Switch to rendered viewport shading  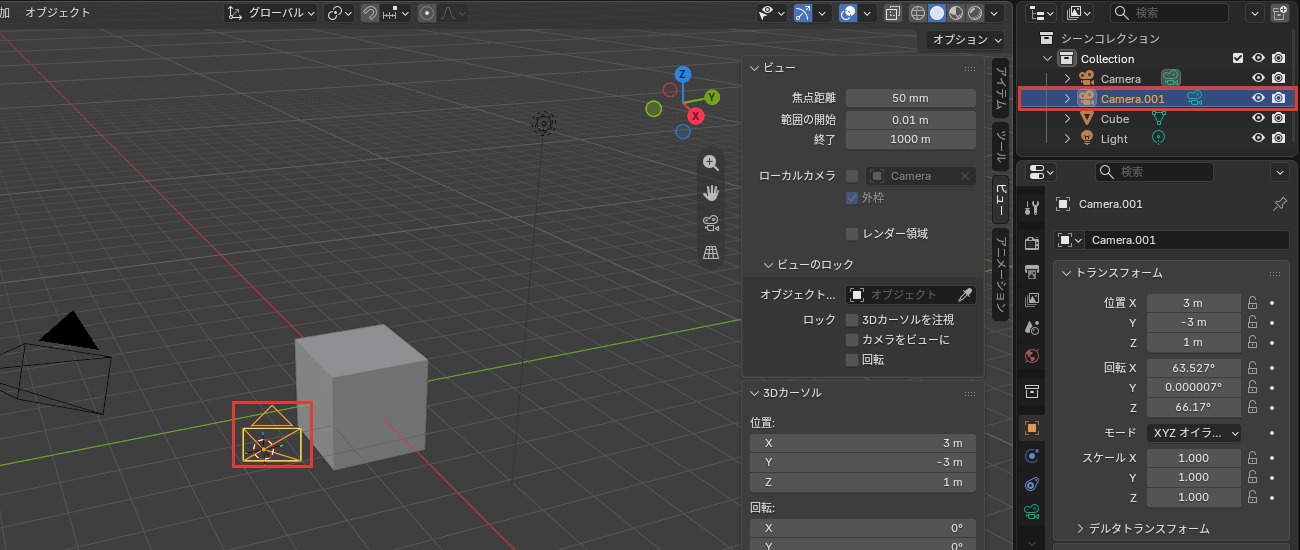(975, 13)
